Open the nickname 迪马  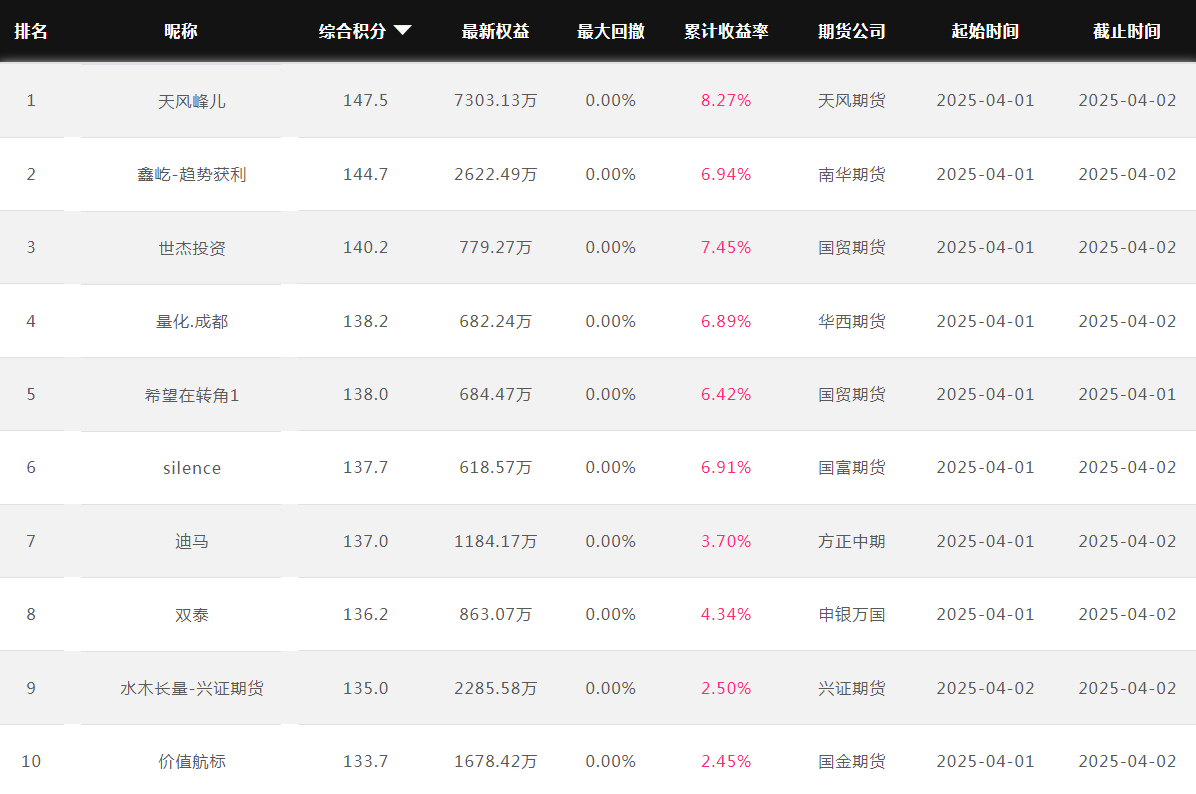pyautogui.click(x=191, y=542)
